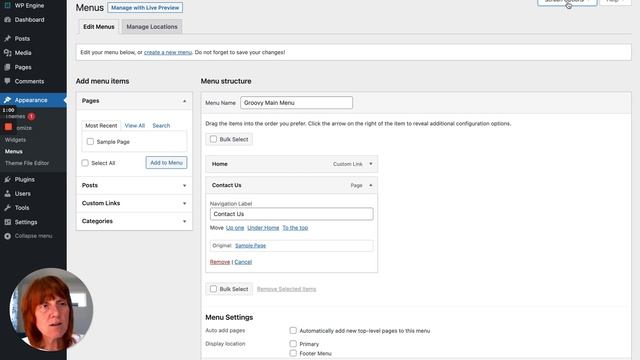Move Contact Us up one

tap(235, 228)
